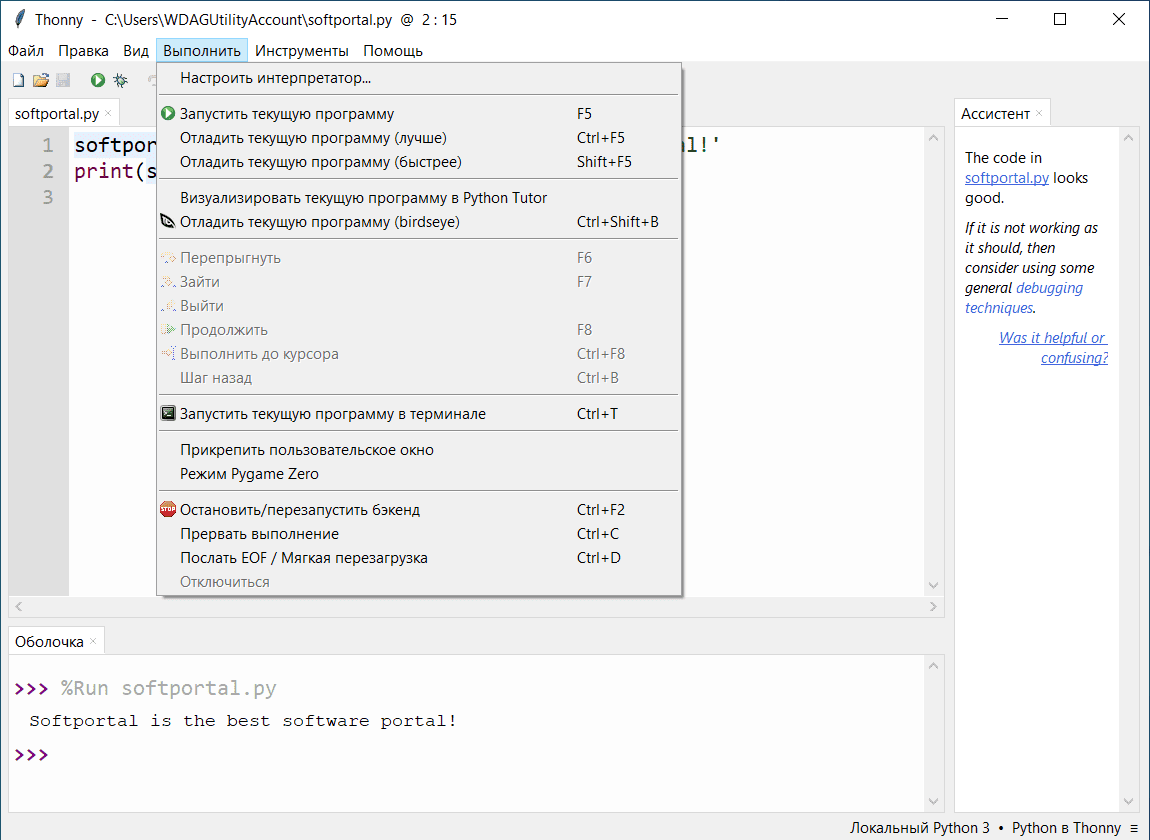The height and width of the screenshot is (840, 1150).
Task: Select Настроить интерпретатор menu item
Action: (x=275, y=78)
